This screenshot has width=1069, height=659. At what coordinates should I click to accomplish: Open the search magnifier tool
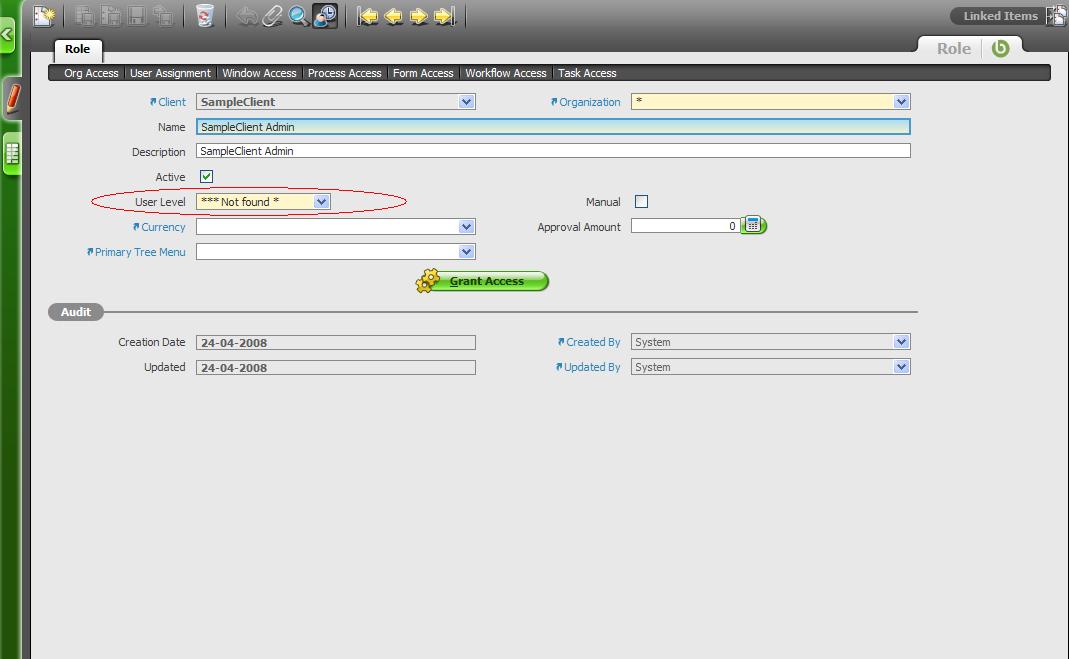298,15
